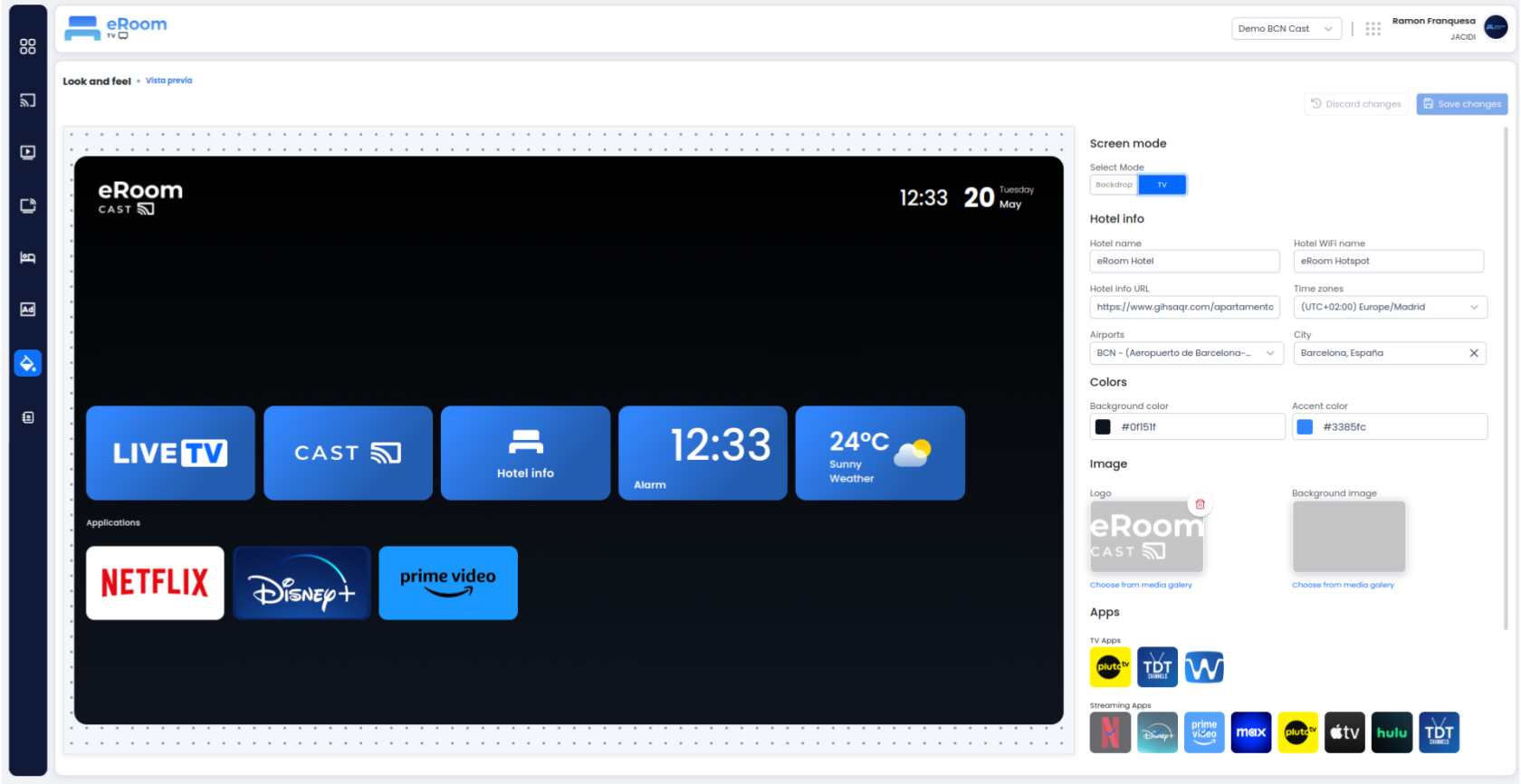Screen dimensions: 1521x784
Task: Toggle Prime Video selection in Streaming Apps
Action: point(1204,732)
